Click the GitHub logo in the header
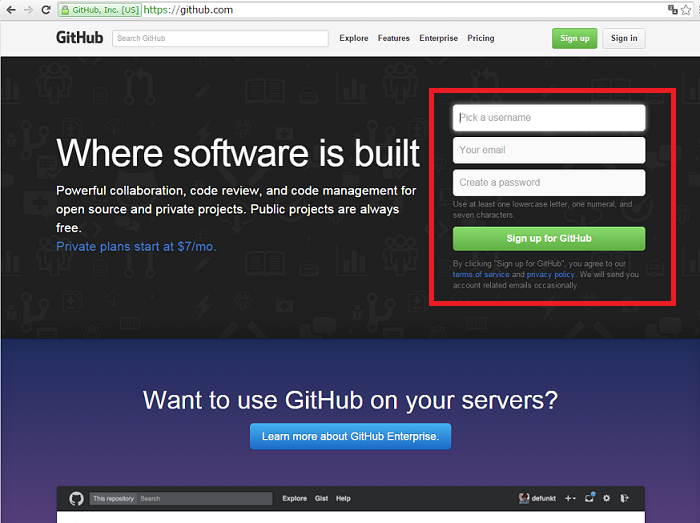The height and width of the screenshot is (523, 700). click(x=79, y=38)
